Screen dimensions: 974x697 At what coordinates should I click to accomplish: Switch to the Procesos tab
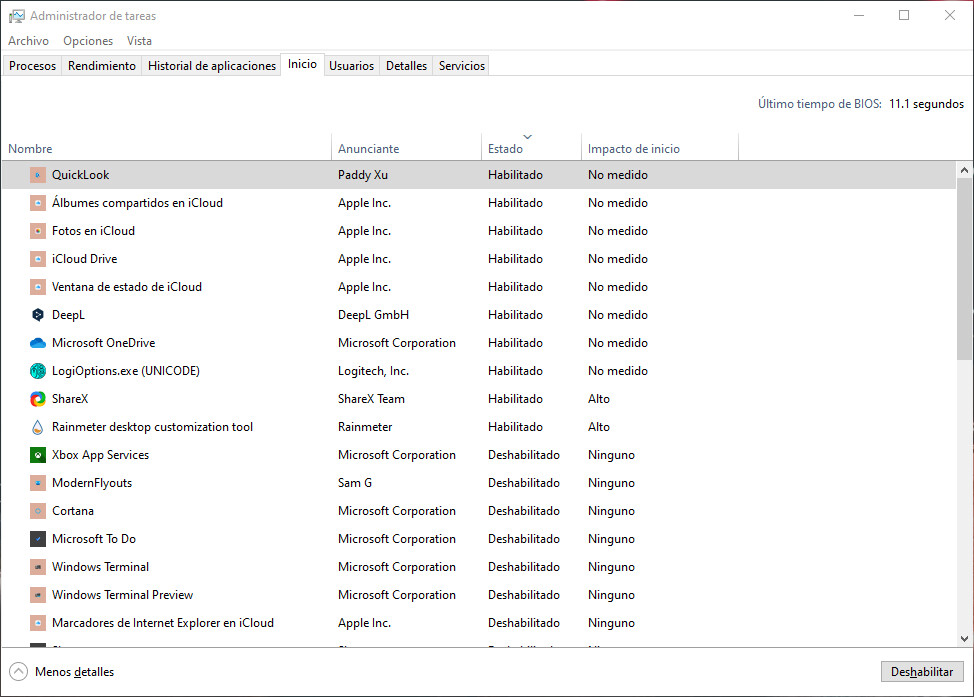click(32, 66)
